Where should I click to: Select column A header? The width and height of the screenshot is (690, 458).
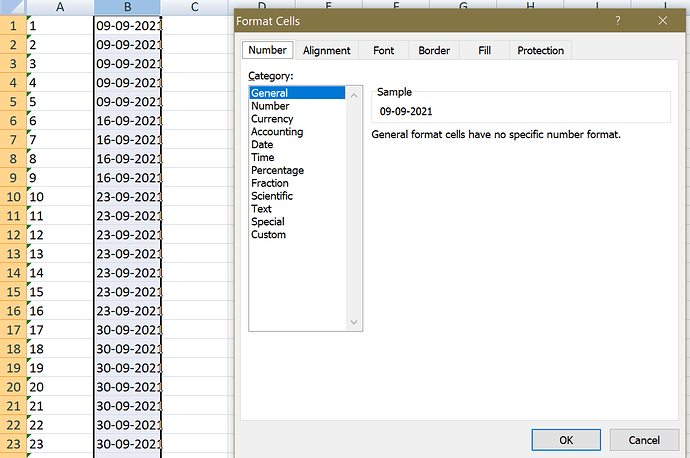60,7
